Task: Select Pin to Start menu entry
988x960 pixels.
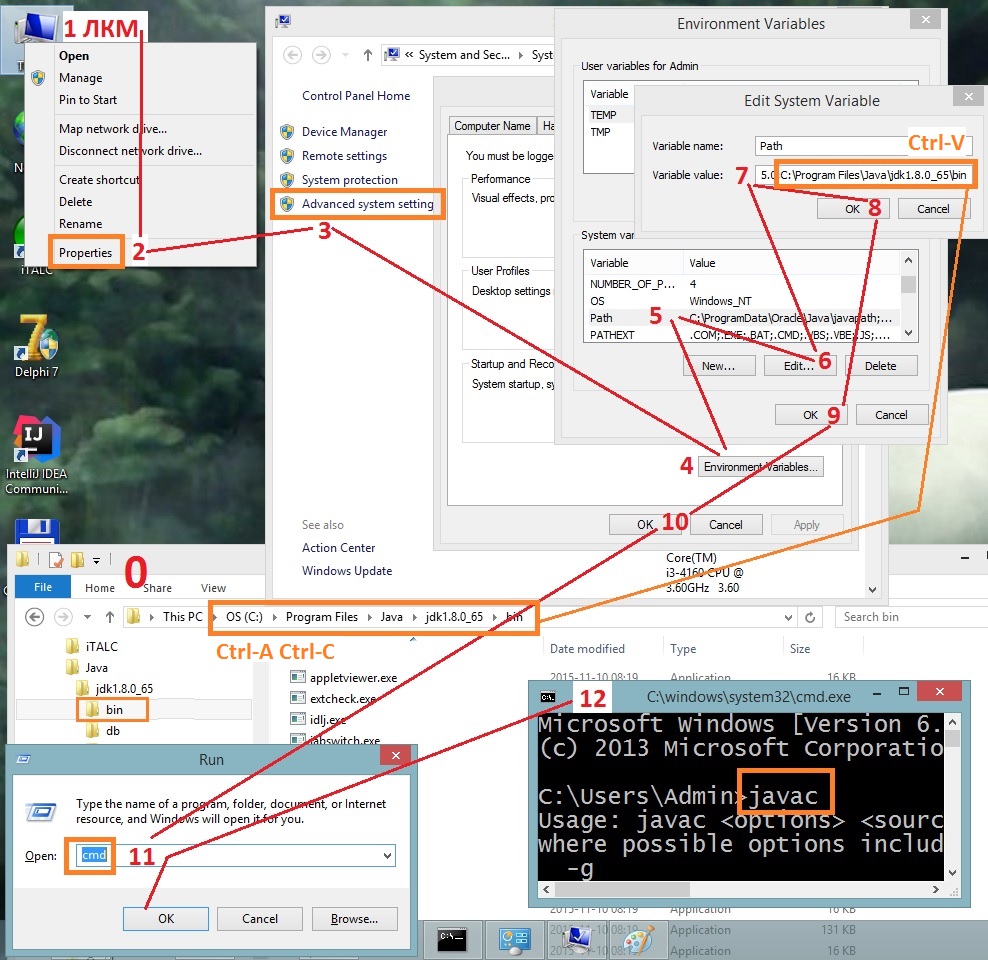Action: [x=88, y=100]
